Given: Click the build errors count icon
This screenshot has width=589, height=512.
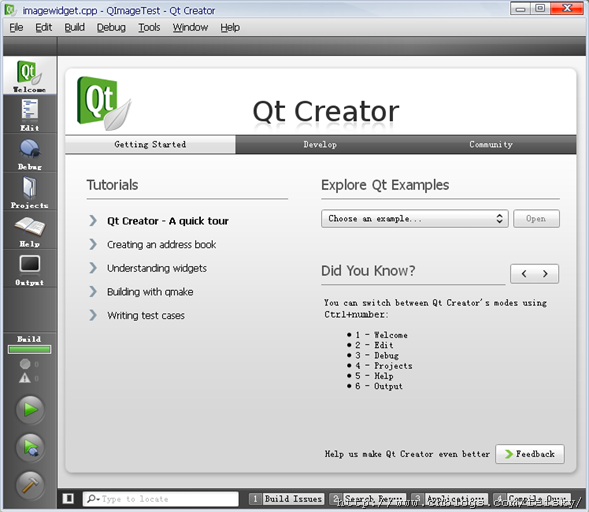Looking at the screenshot, I should click(x=25, y=364).
